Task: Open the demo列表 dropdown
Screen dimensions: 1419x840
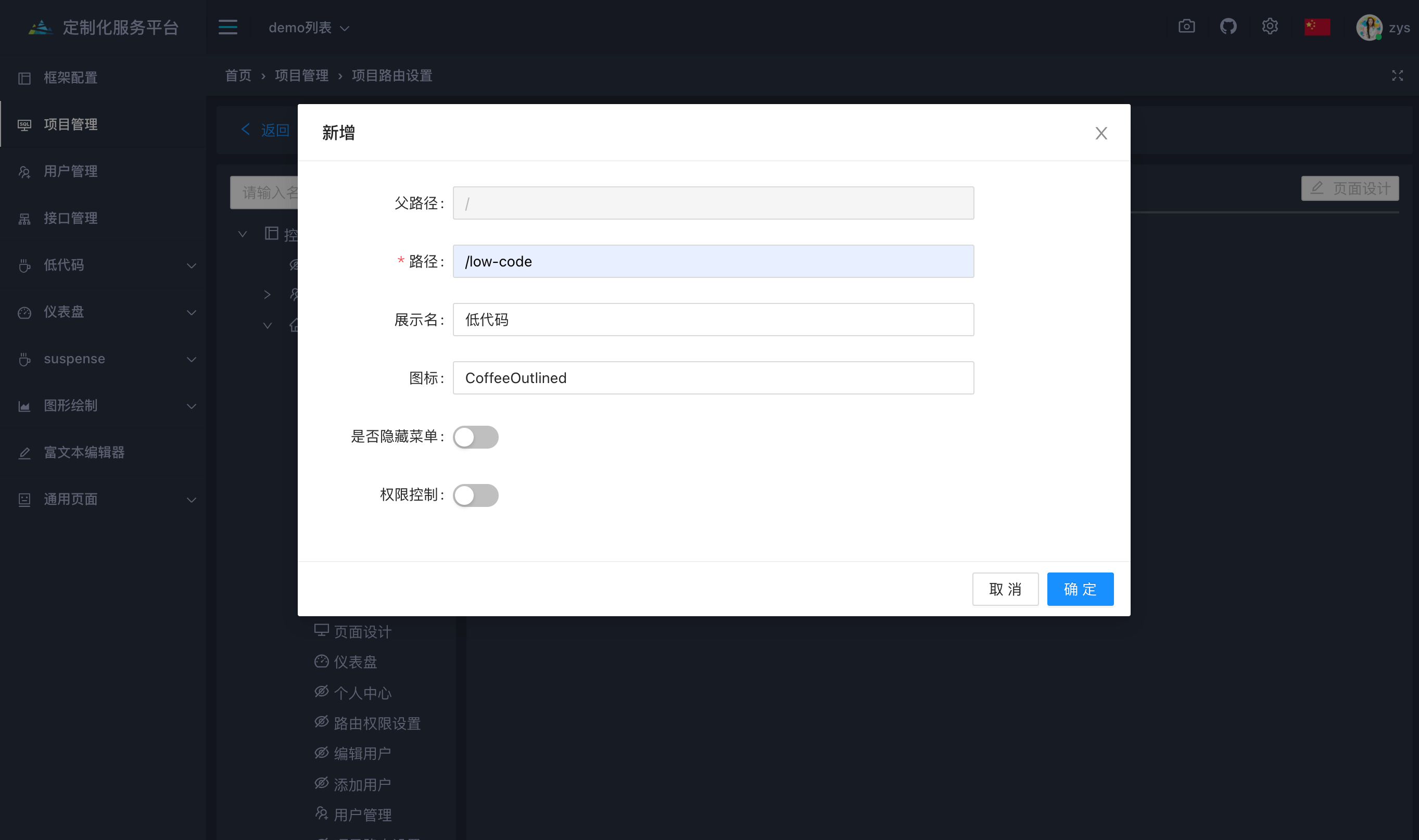Action: 309,28
